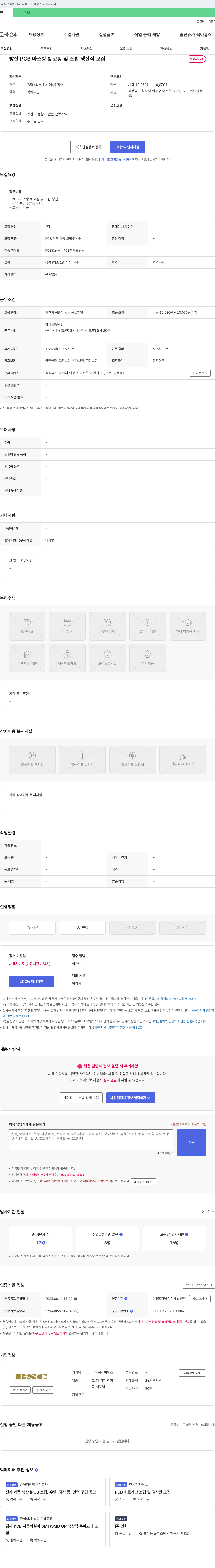Open the 직업 능력 개발 menu
The width and height of the screenshot is (215, 1568).
click(147, 35)
